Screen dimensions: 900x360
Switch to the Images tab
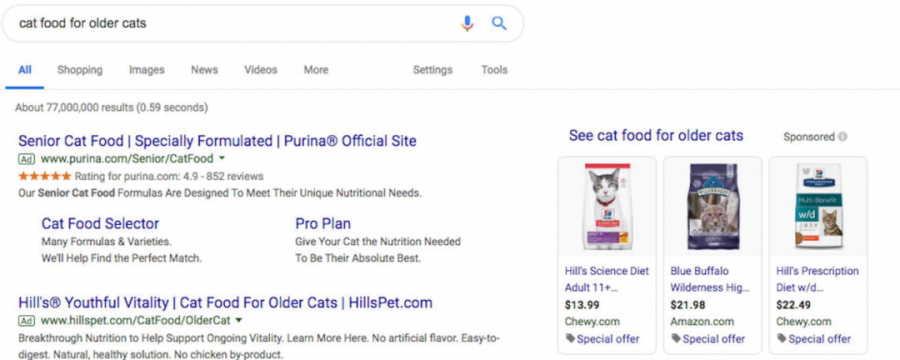pyautogui.click(x=147, y=70)
